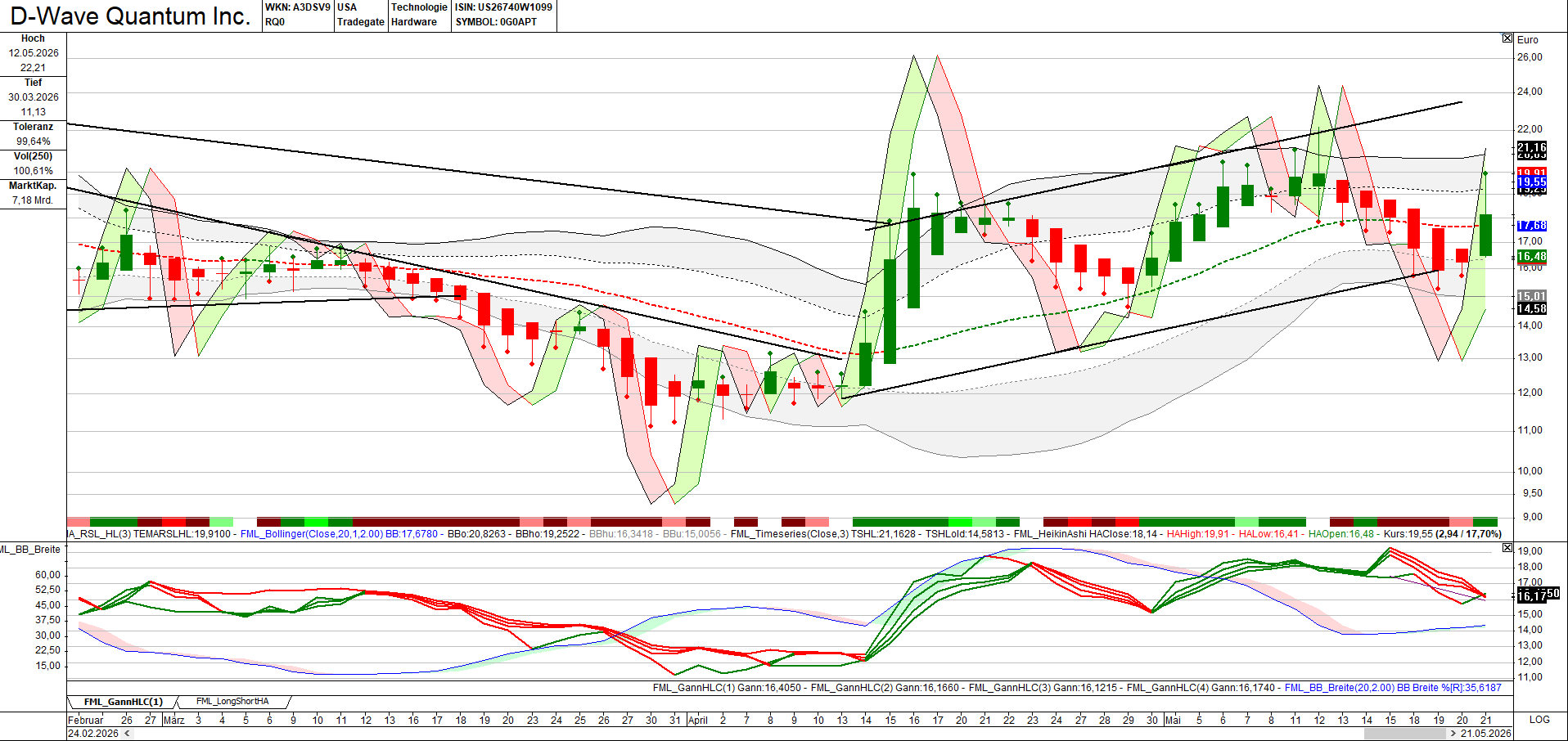1568x741 pixels.
Task: Click the Hoch date 12.05.2026
Action: [34, 53]
